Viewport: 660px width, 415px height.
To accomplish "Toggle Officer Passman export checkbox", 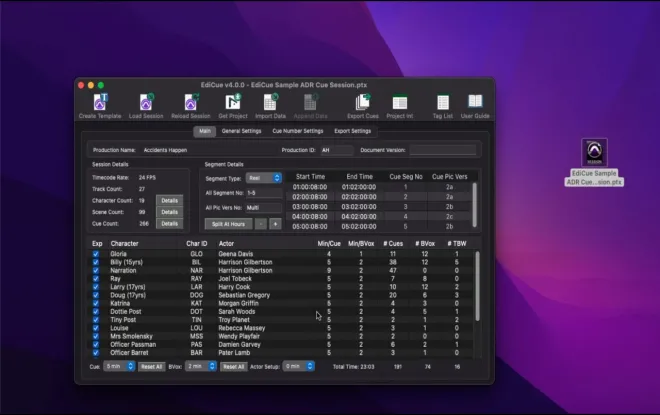I will (96, 344).
